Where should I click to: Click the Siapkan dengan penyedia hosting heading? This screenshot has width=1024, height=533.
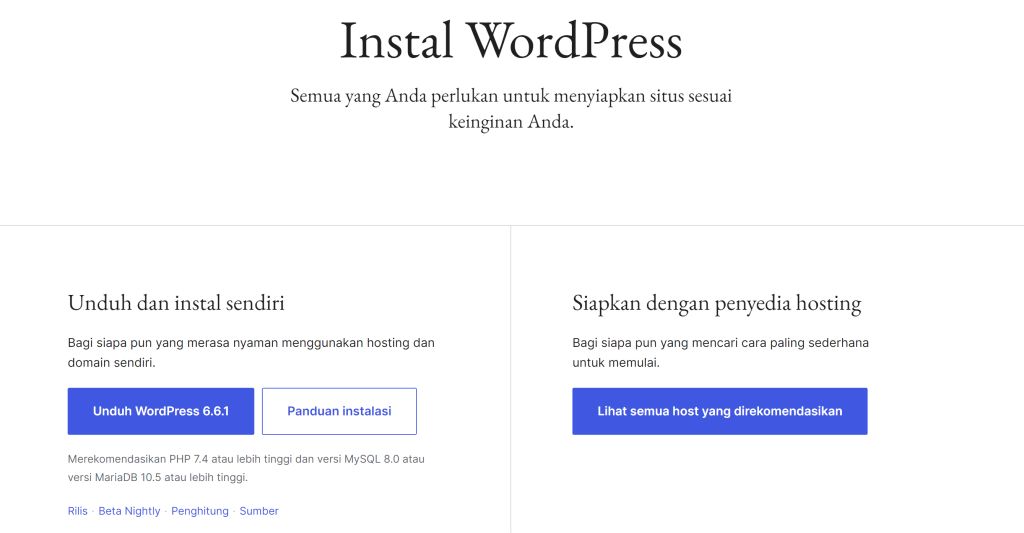pyautogui.click(x=717, y=302)
